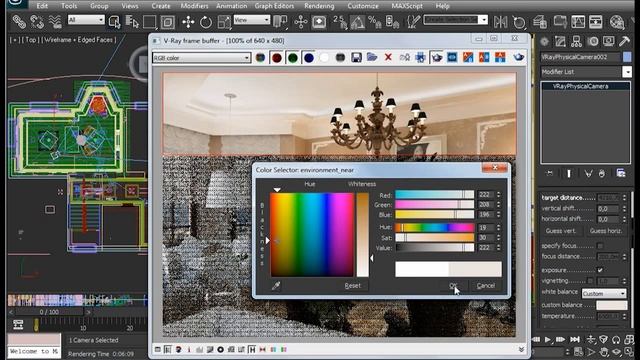Choose the Select Object arrow tool
The height and width of the screenshot is (360, 640).
(115, 22)
